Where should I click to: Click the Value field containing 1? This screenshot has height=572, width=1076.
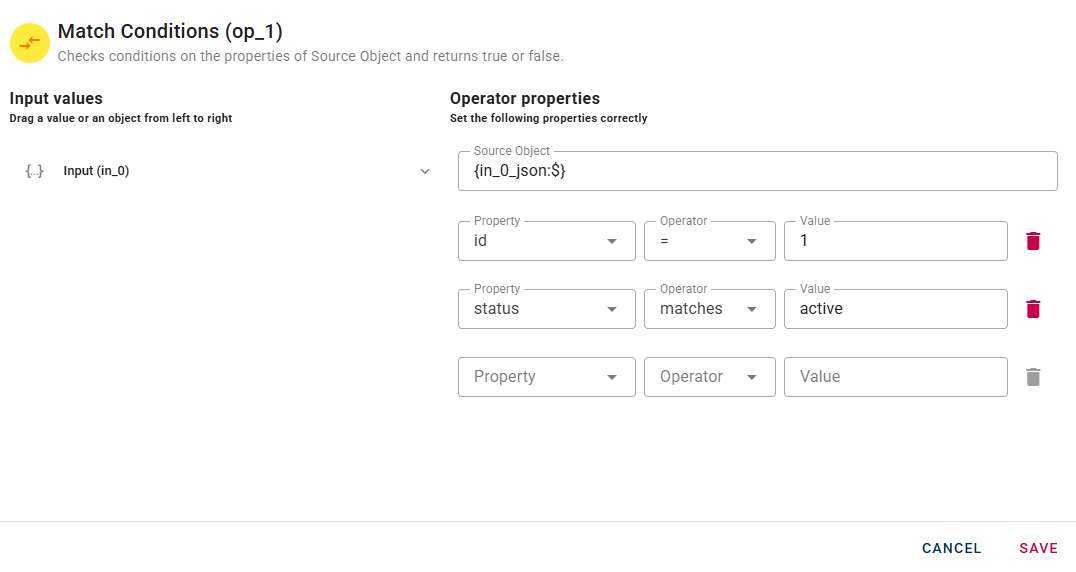coord(895,241)
